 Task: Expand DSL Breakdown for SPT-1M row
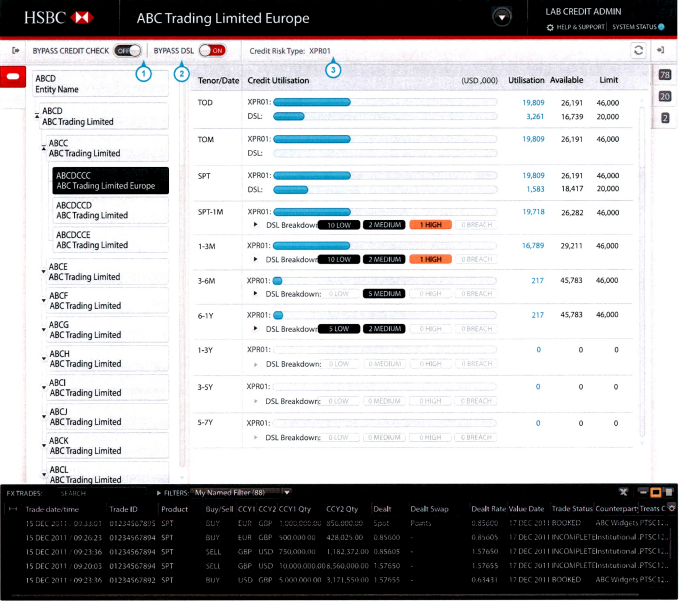(256, 225)
